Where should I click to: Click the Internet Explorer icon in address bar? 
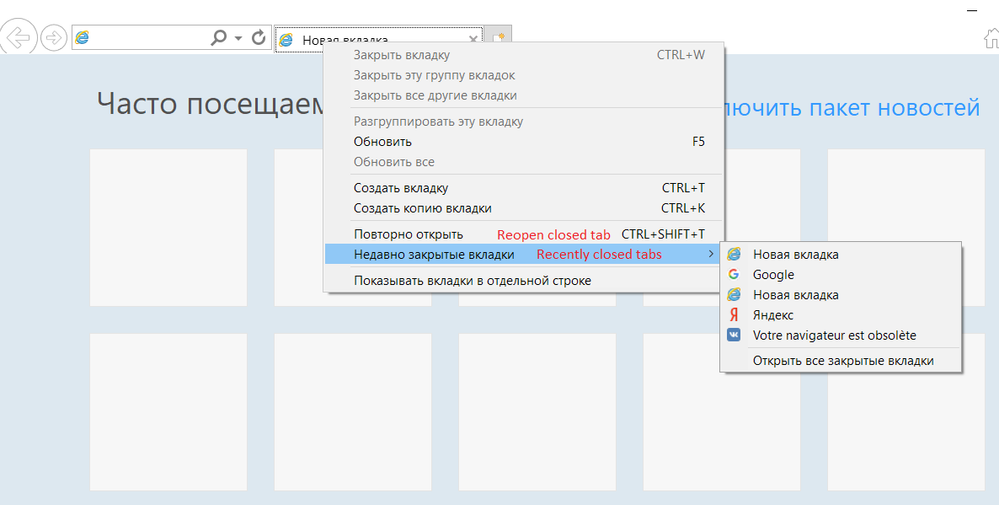[82, 38]
